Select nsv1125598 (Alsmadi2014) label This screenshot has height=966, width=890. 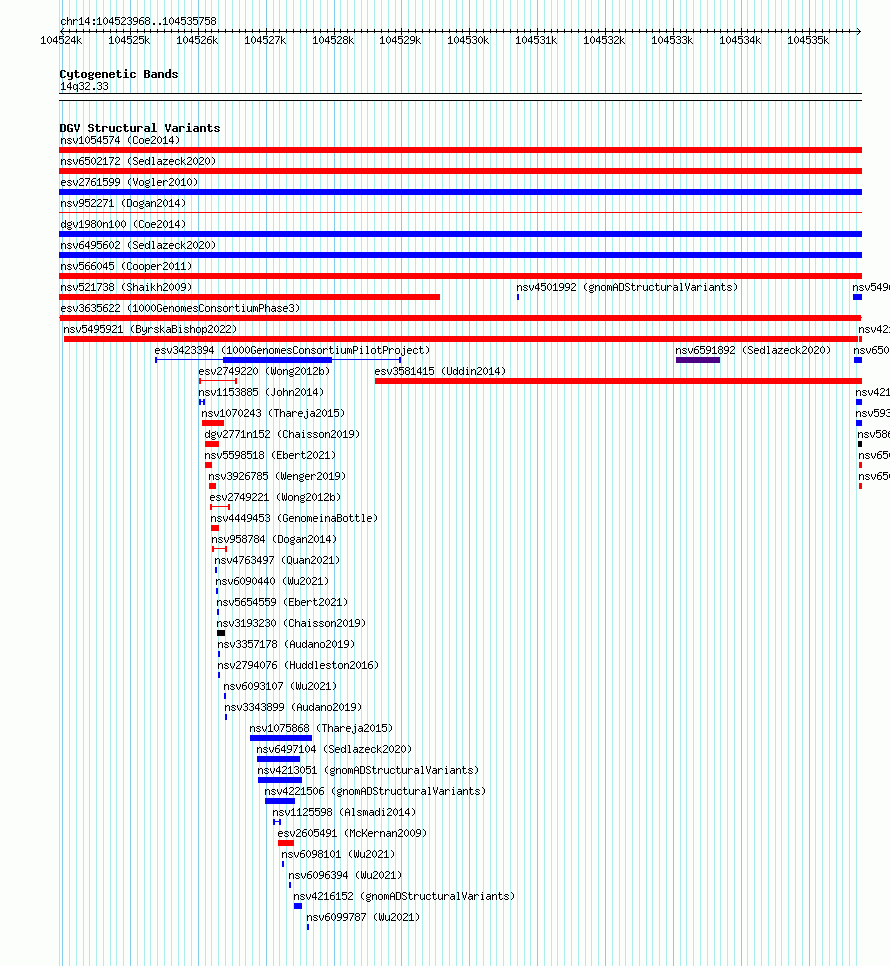coord(344,811)
